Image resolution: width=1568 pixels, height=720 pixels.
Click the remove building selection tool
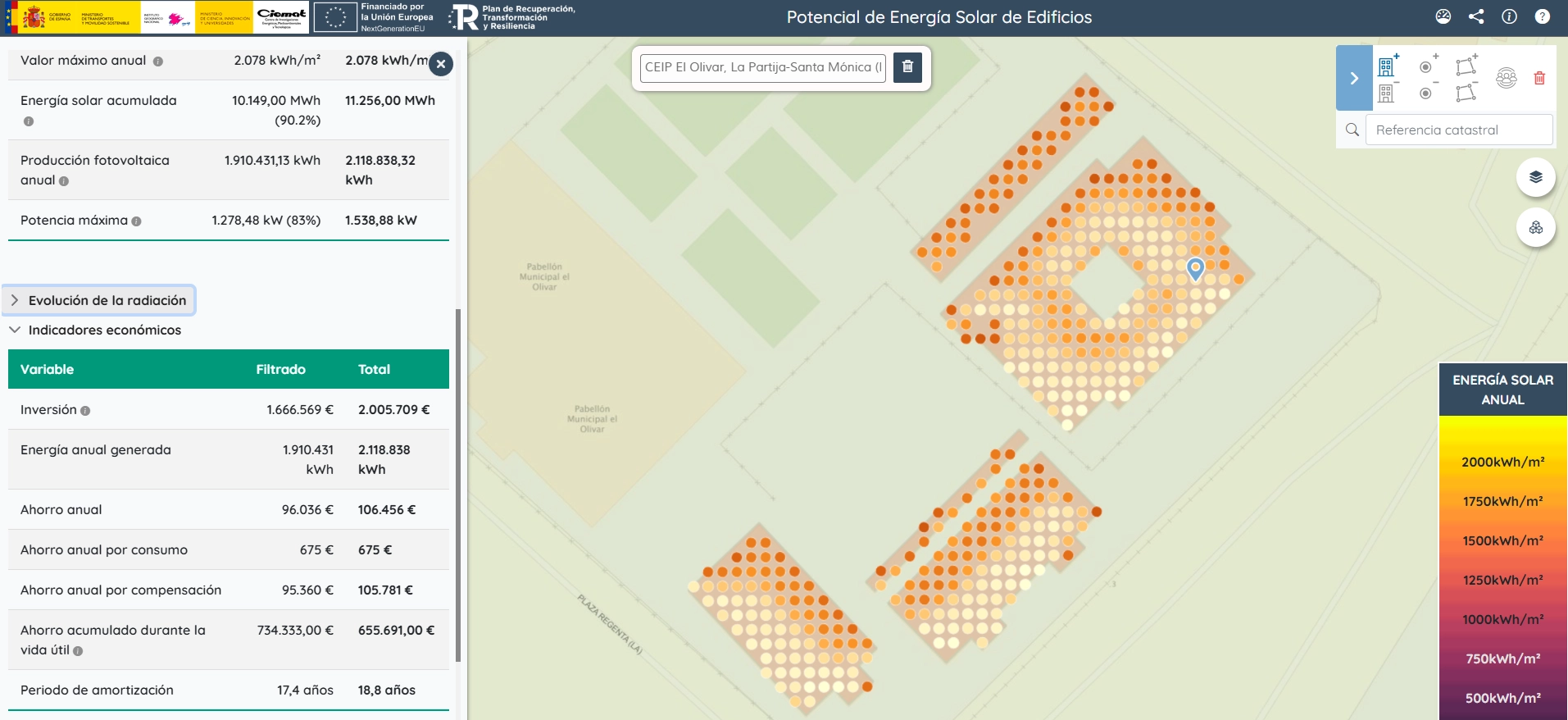coord(1387,93)
